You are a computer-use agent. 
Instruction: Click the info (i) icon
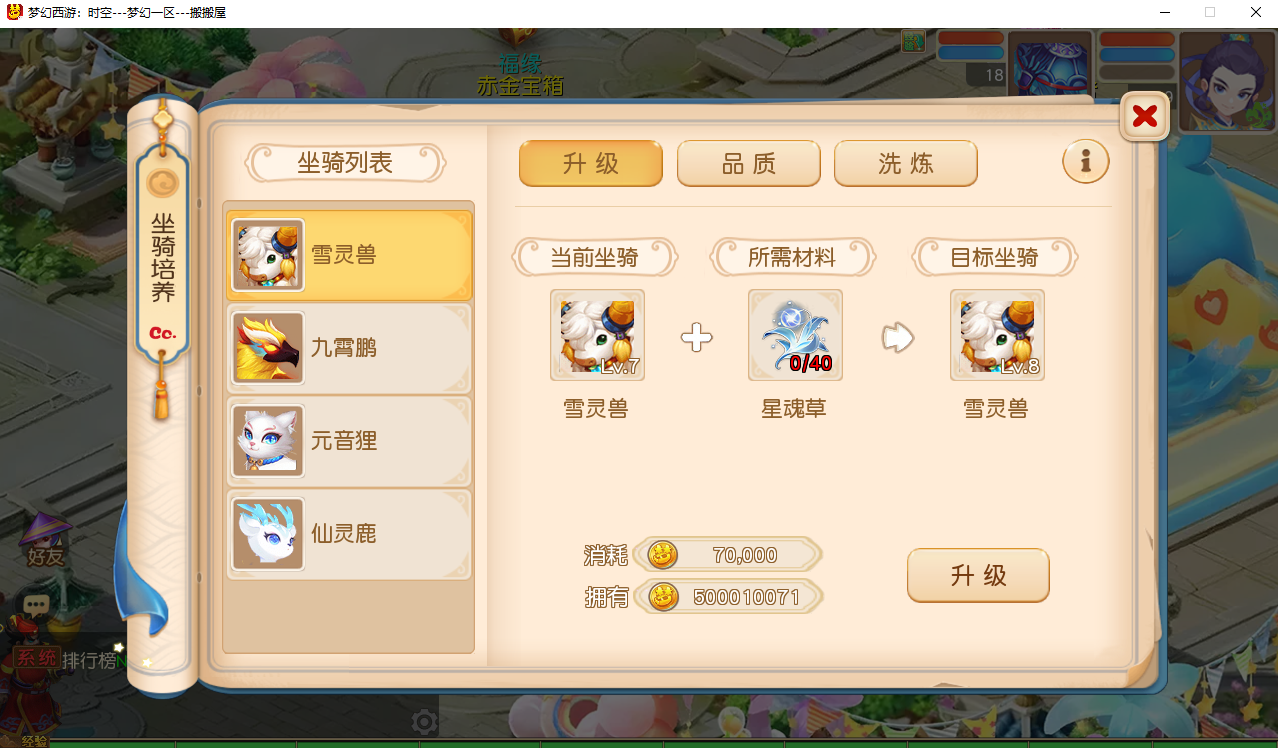tap(1086, 160)
